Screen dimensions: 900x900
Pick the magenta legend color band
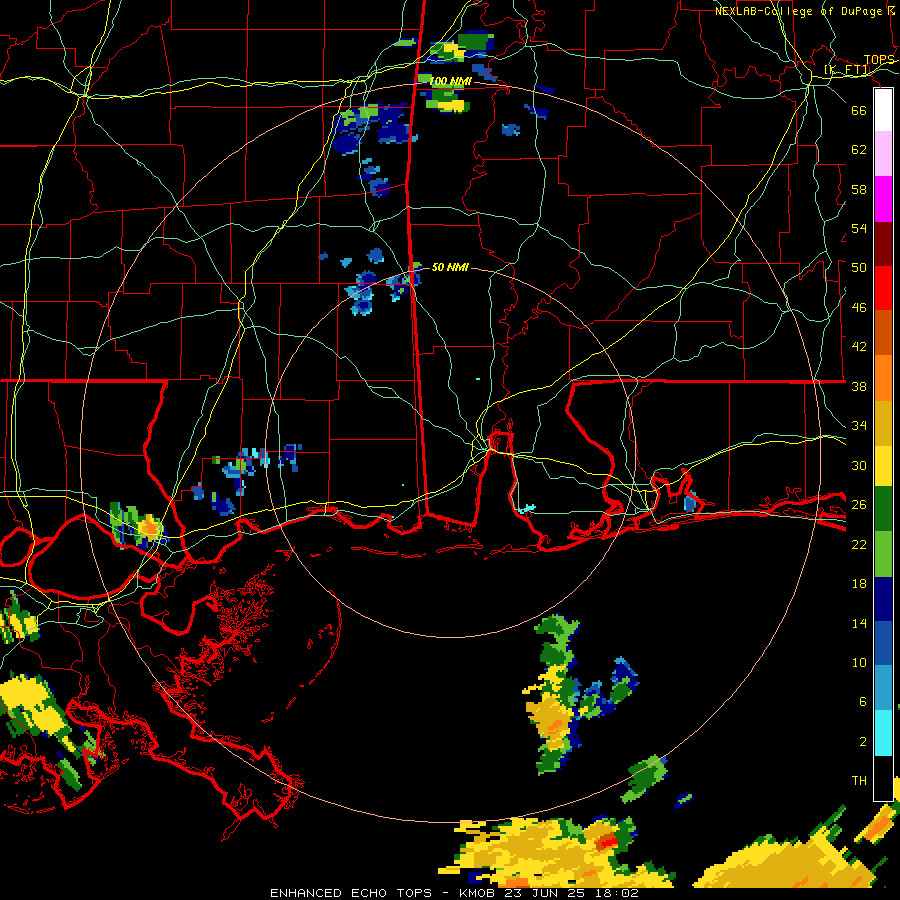click(883, 199)
